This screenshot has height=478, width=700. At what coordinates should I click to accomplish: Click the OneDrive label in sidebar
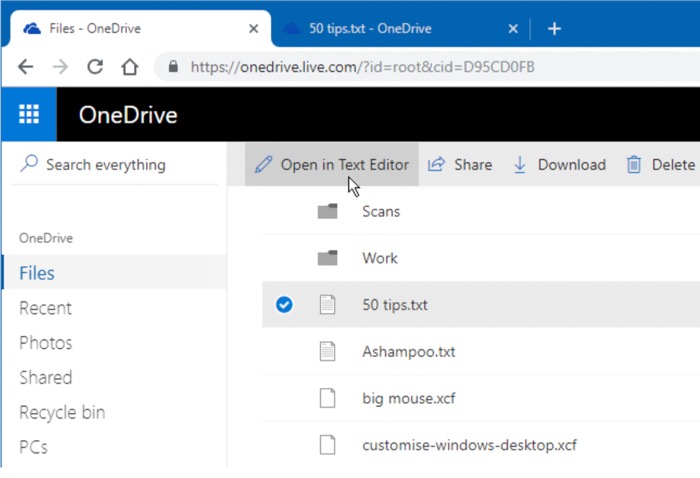click(46, 238)
